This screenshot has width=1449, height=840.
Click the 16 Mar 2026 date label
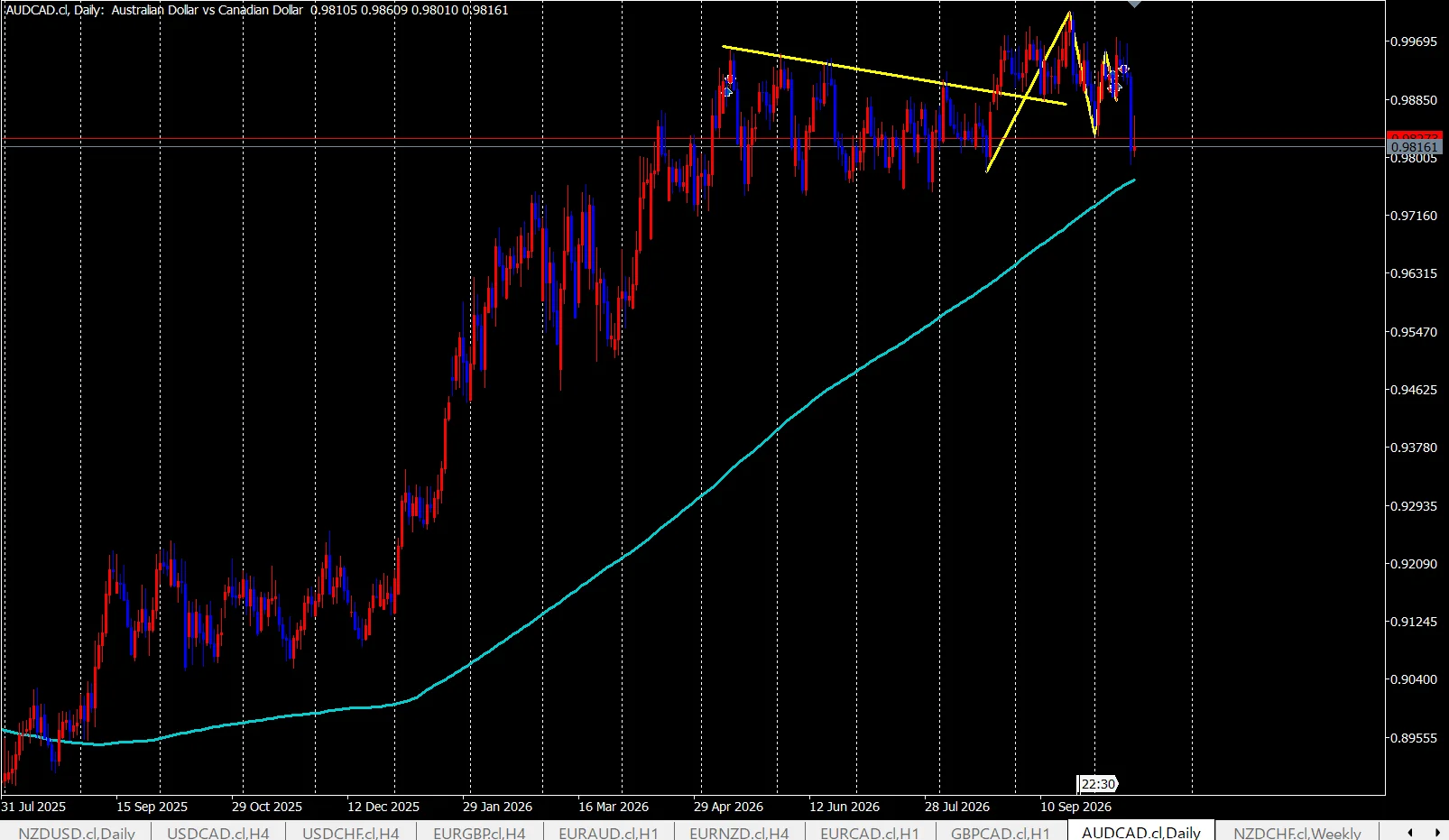point(614,807)
